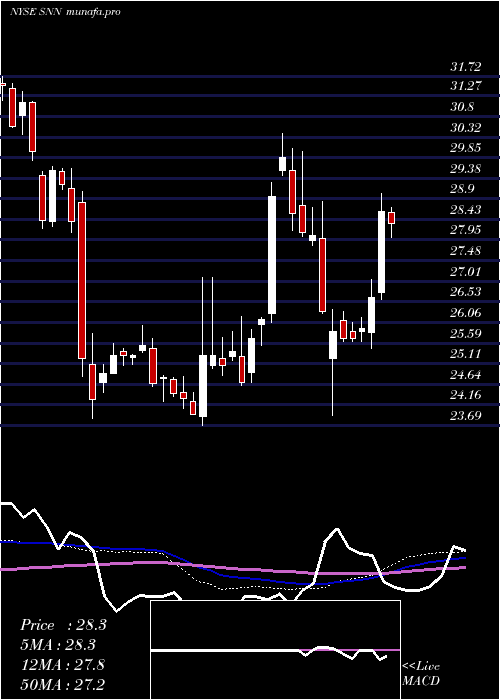Click the 5MA : 28.3 readout
The image size is (500, 700).
[58, 645]
